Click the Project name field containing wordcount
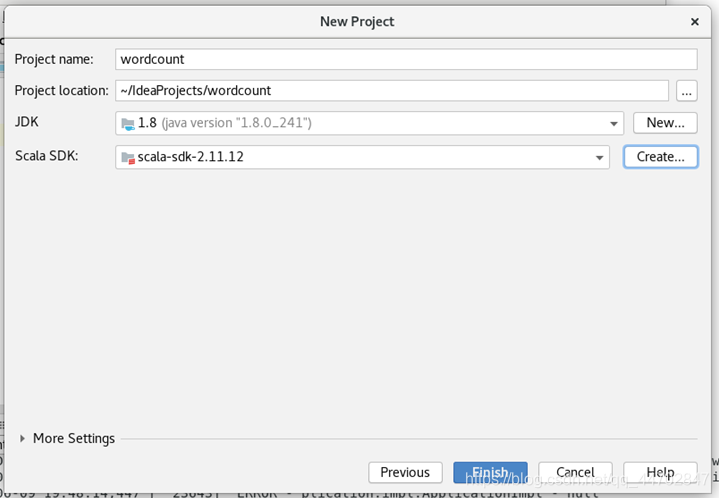Viewport: 719px width, 498px height. (x=406, y=59)
